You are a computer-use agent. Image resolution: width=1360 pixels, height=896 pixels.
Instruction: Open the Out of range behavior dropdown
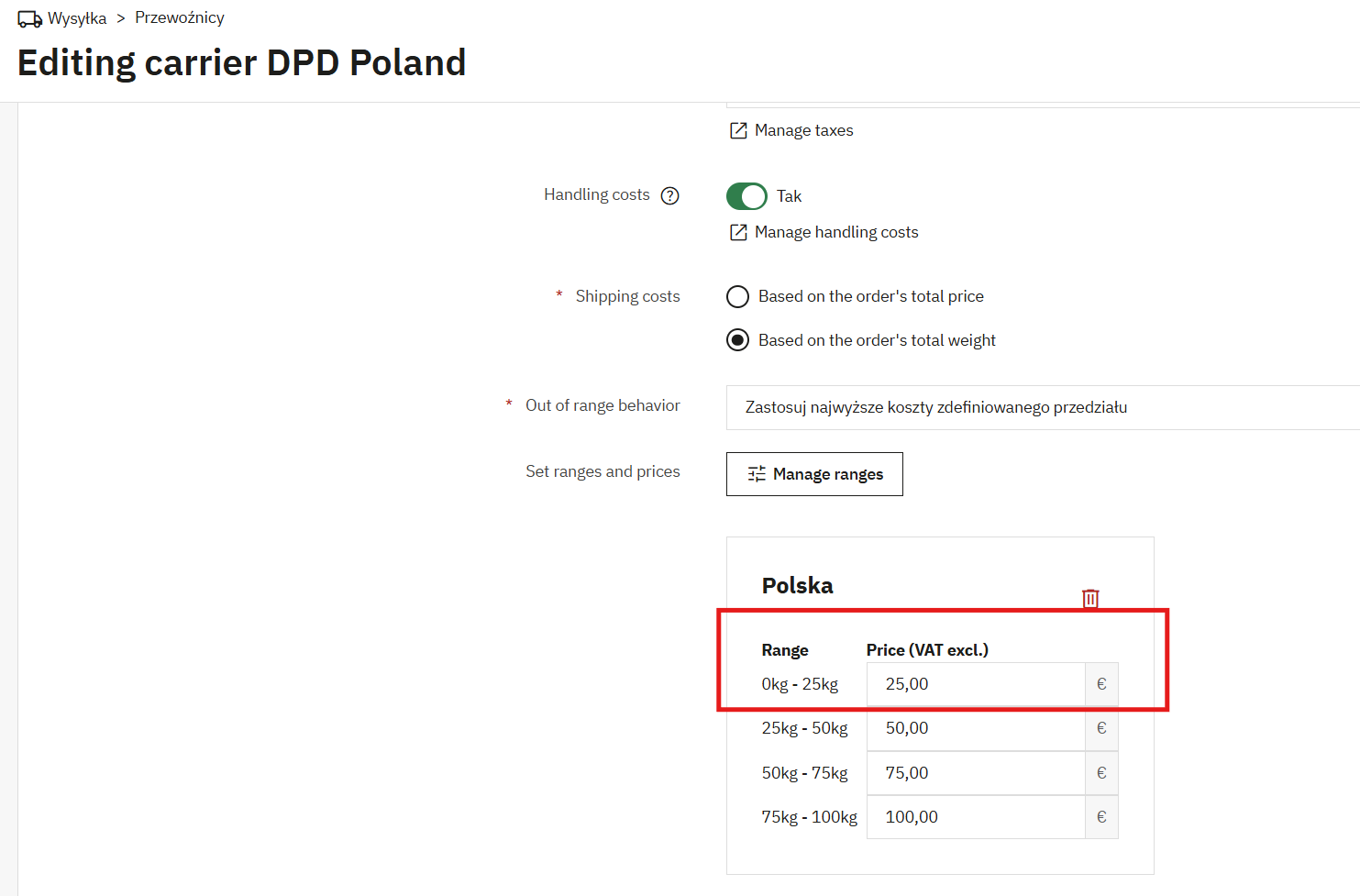(x=1043, y=407)
